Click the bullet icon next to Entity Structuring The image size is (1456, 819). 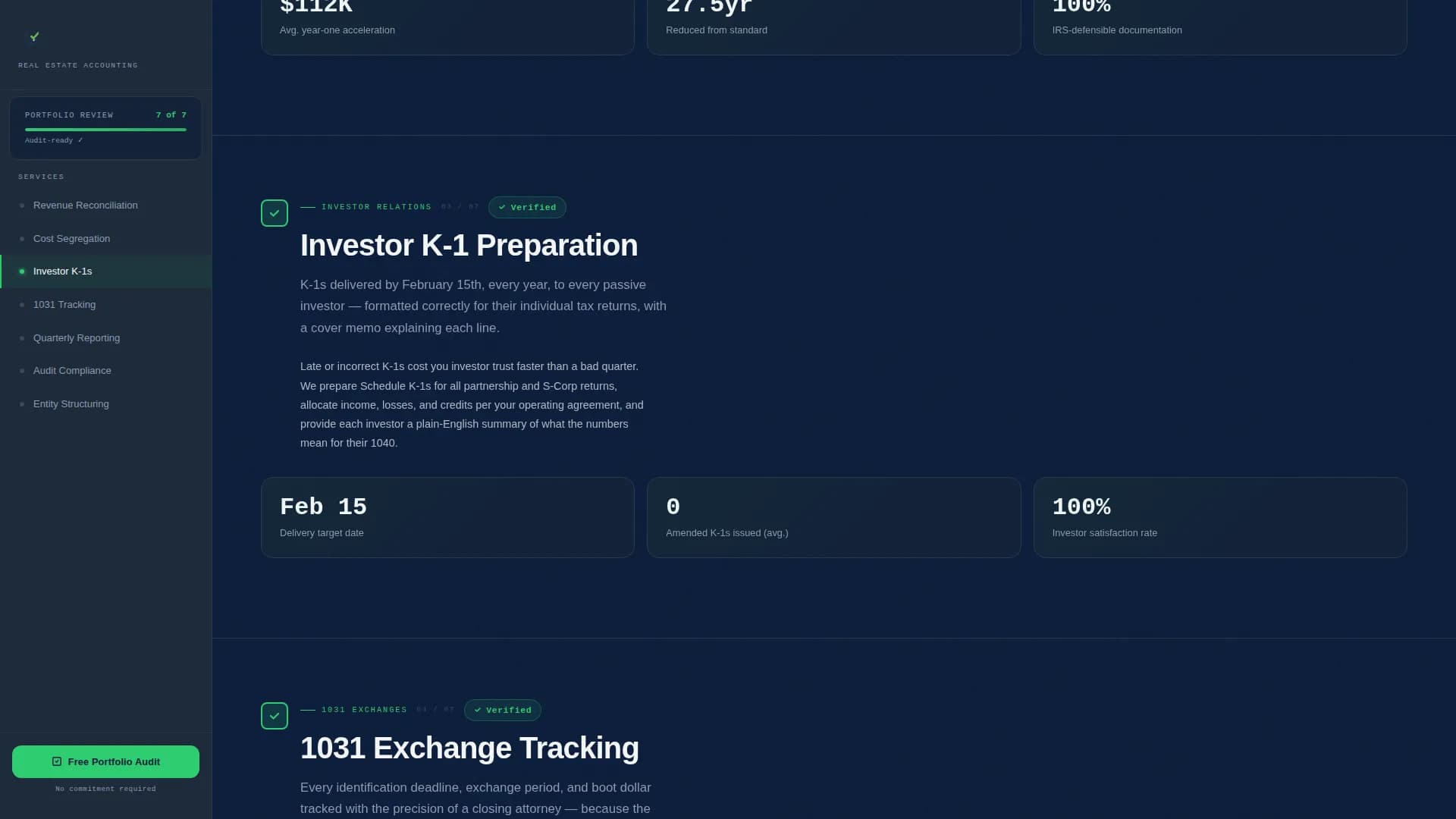pos(23,403)
